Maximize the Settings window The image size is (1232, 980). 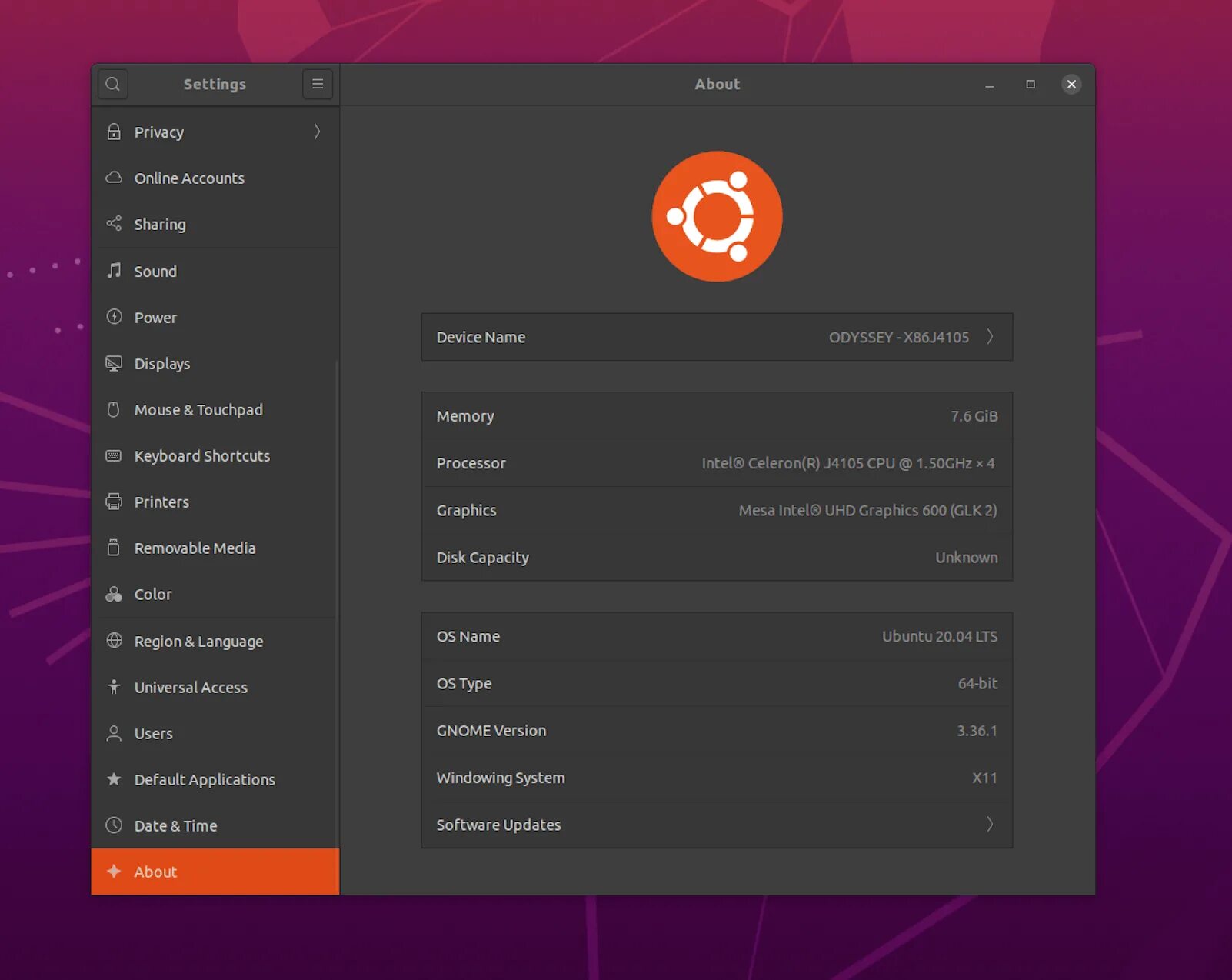point(1031,85)
